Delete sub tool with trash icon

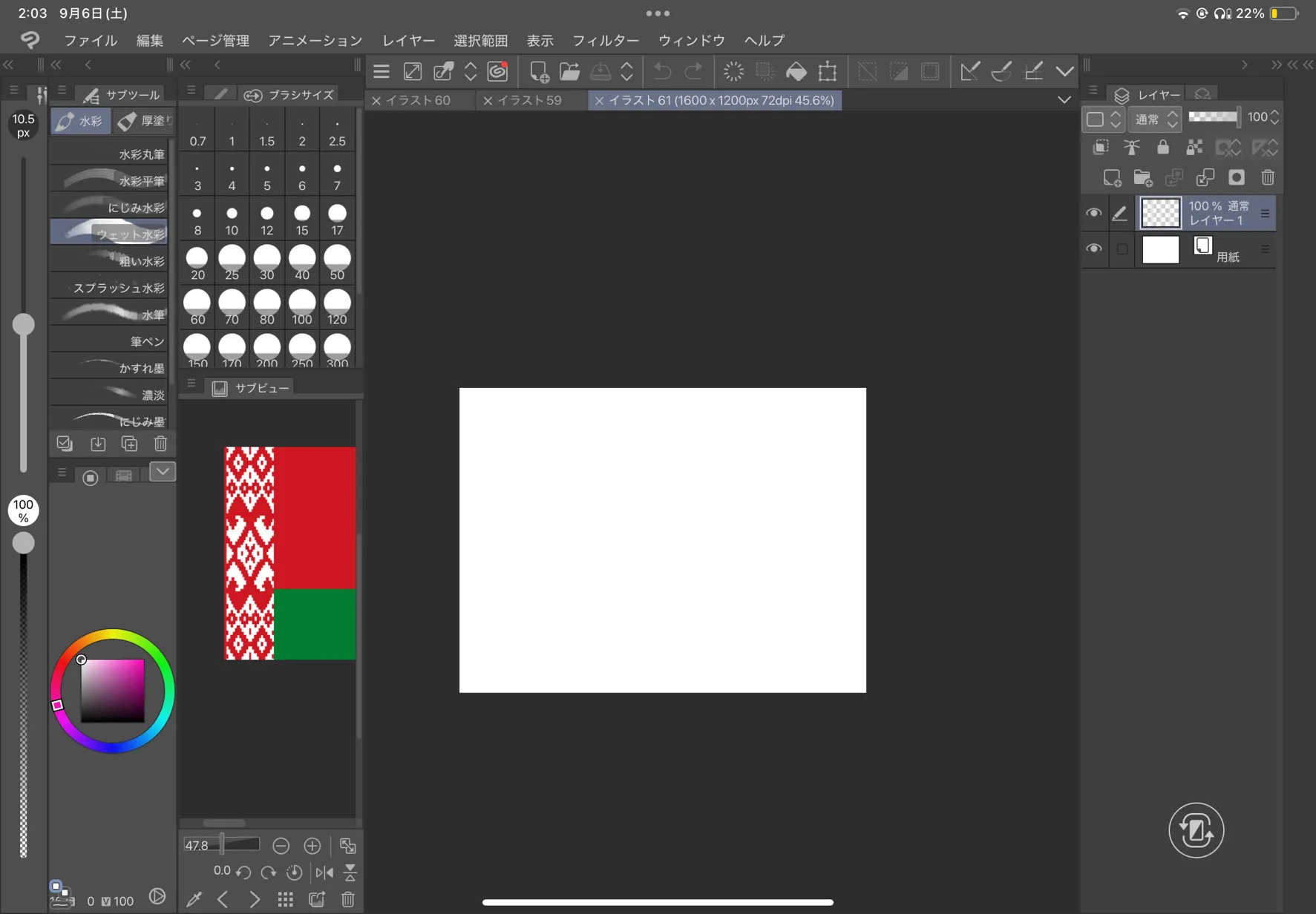coord(160,444)
